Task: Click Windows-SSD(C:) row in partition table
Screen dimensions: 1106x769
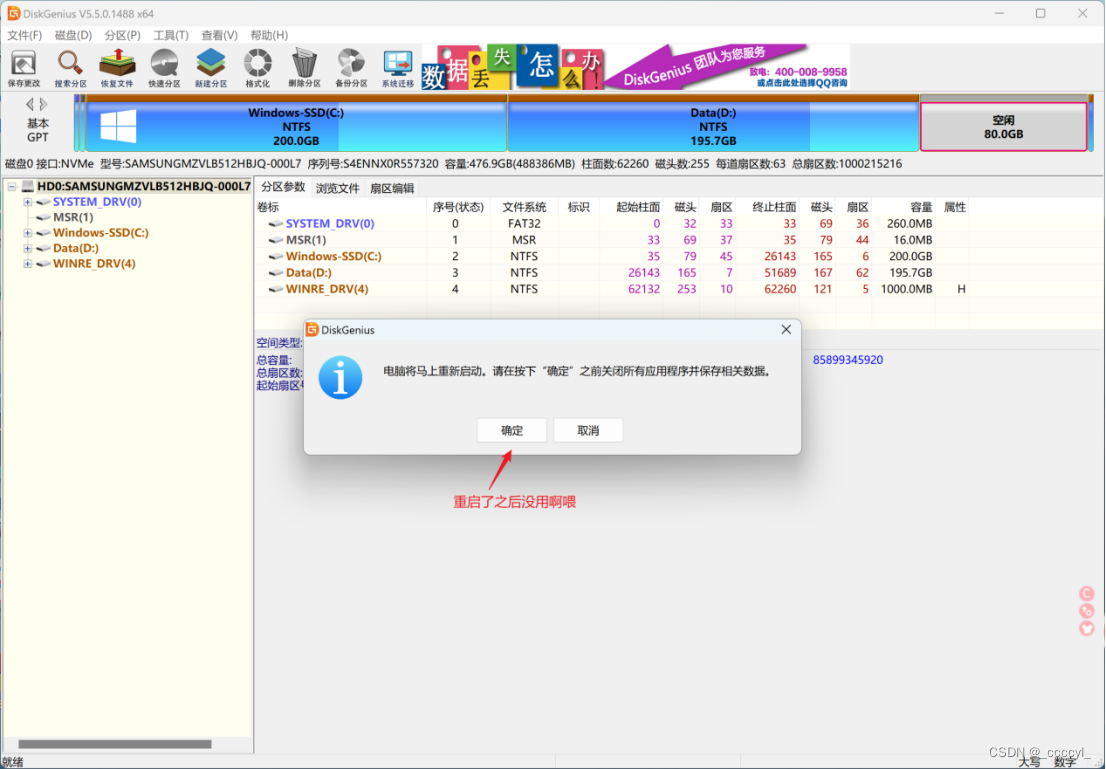Action: tap(610, 256)
